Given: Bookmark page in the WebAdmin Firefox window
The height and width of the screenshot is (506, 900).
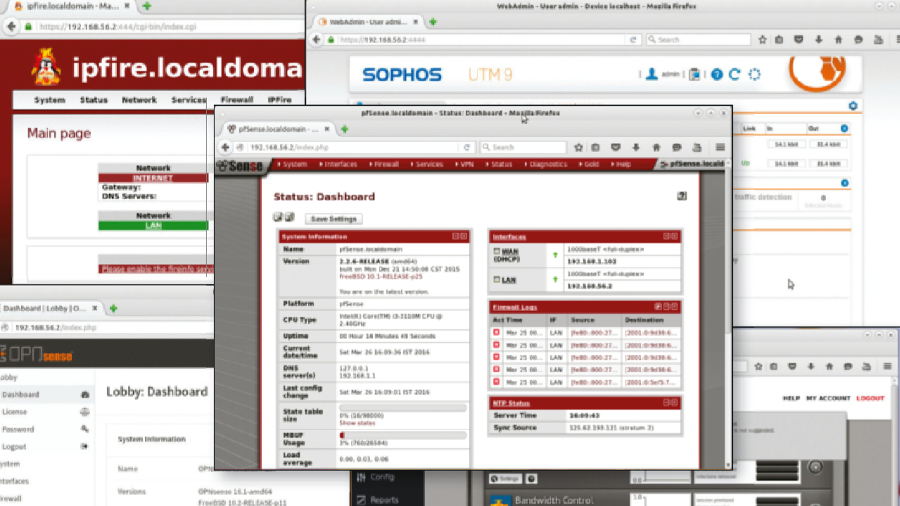Looking at the screenshot, I should coord(762,40).
